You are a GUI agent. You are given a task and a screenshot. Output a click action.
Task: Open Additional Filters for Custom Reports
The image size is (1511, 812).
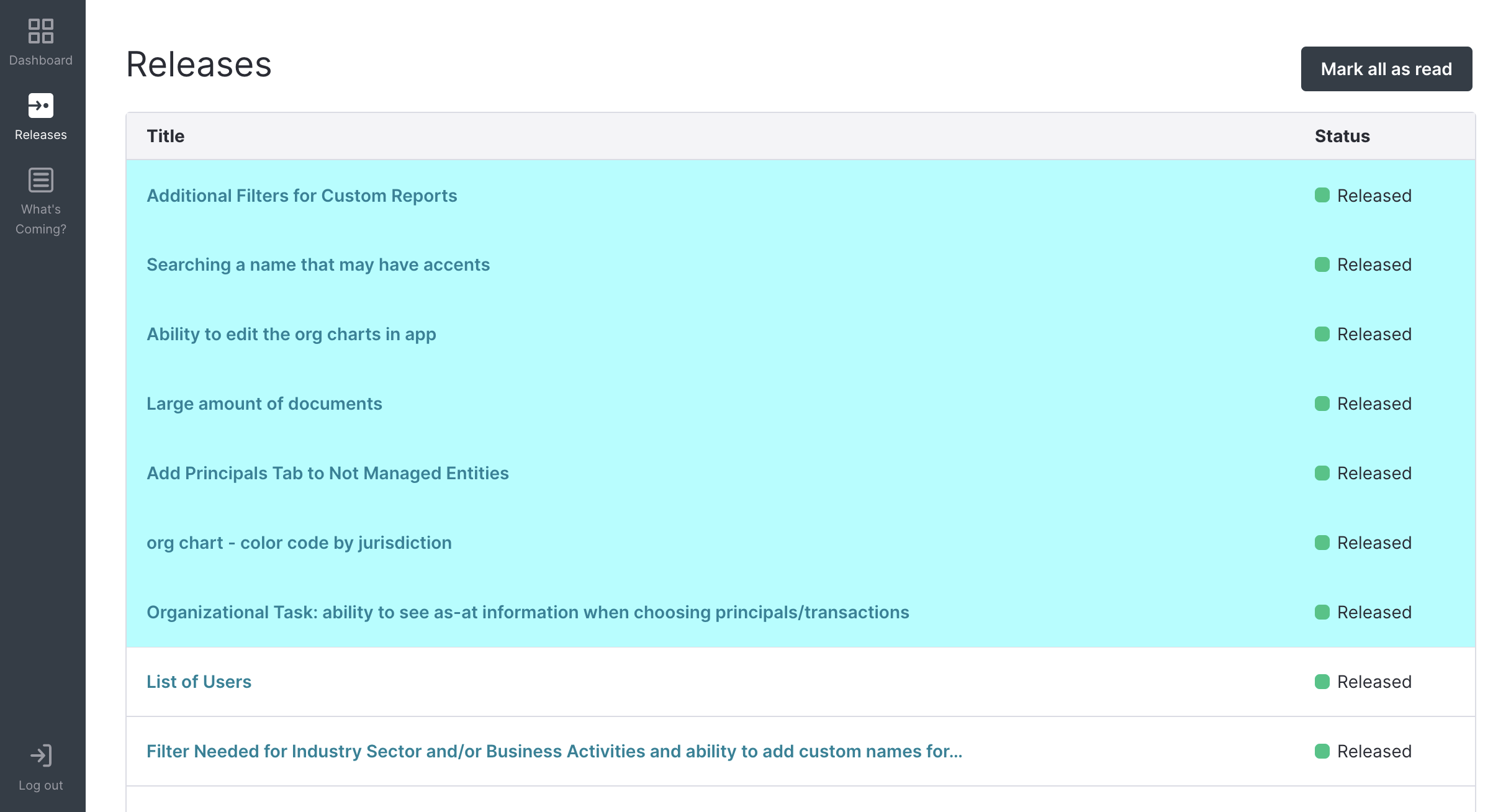click(302, 196)
